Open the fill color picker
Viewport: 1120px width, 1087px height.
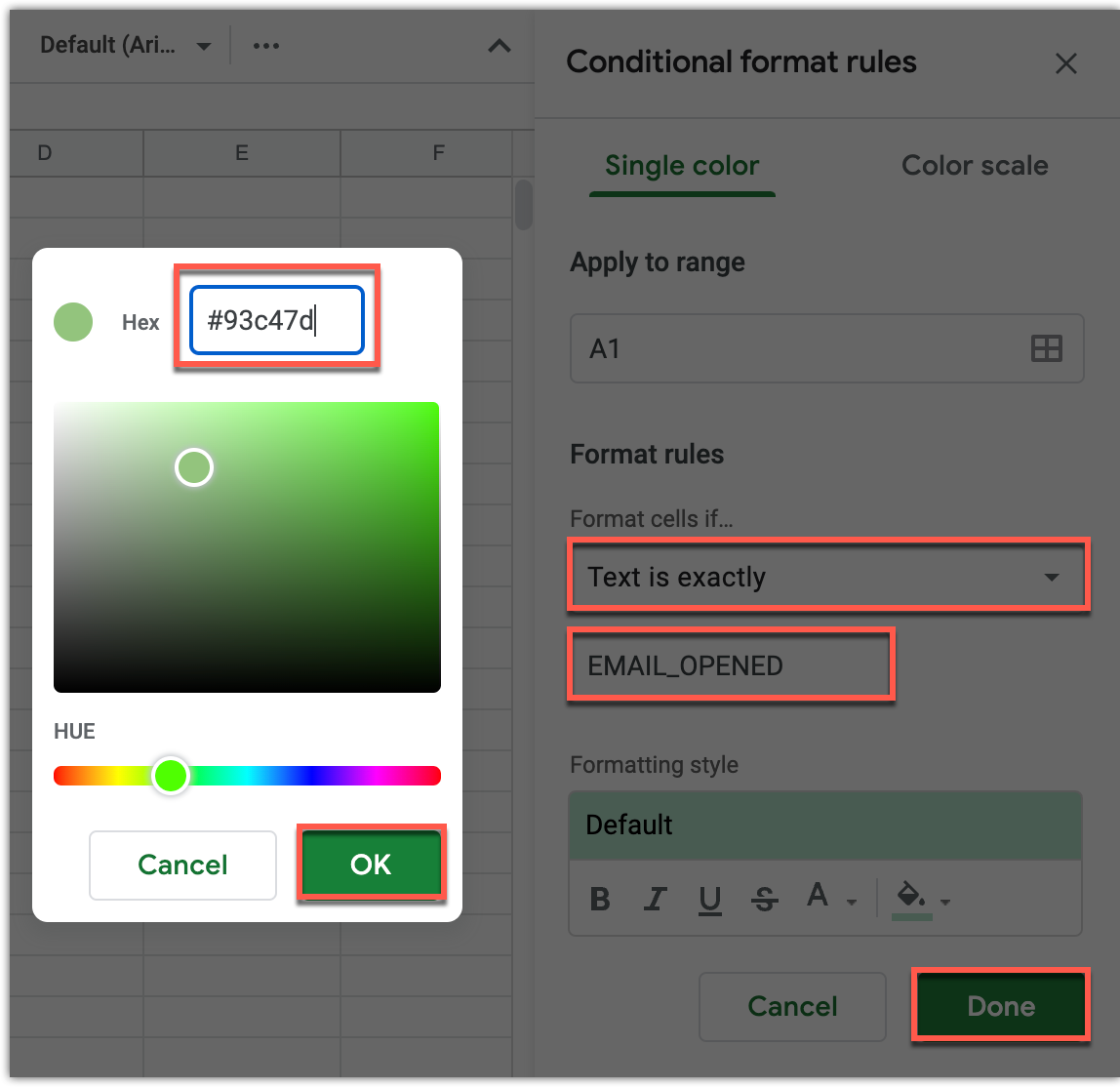(915, 899)
